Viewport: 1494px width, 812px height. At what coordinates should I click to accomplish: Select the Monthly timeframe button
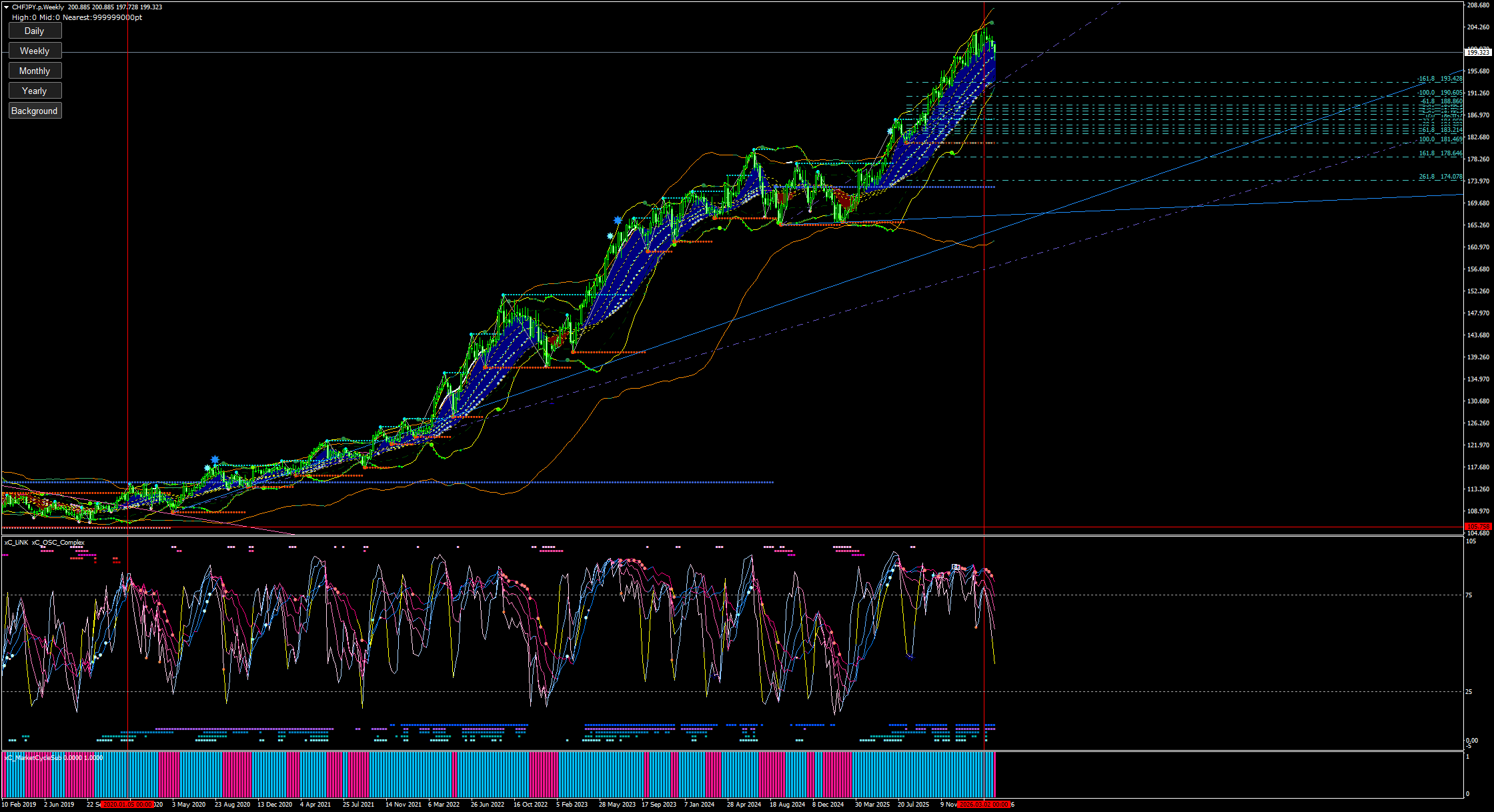(35, 71)
